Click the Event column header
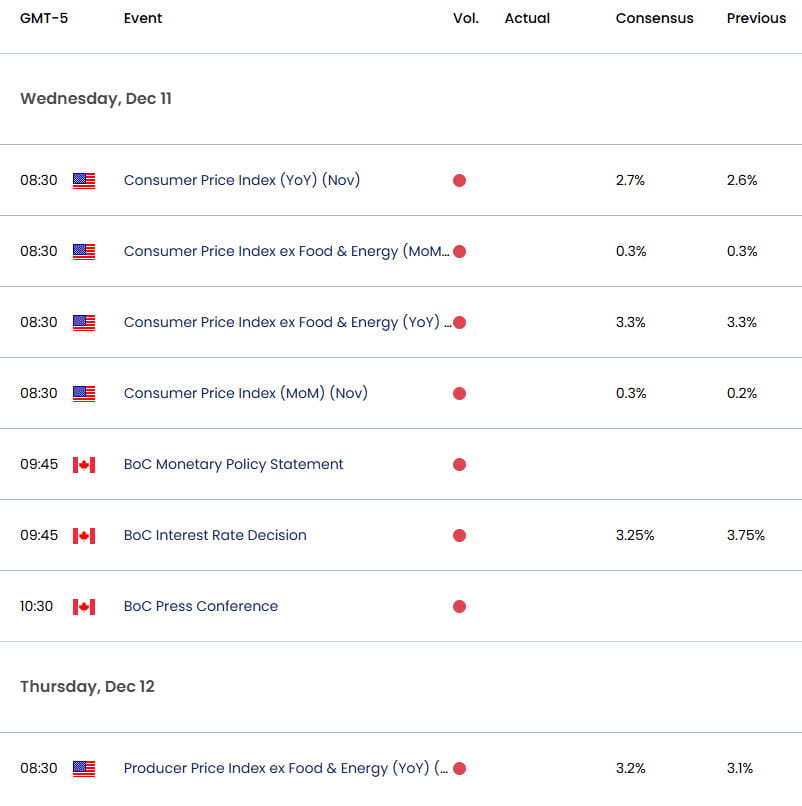This screenshot has height=806, width=802. [143, 19]
